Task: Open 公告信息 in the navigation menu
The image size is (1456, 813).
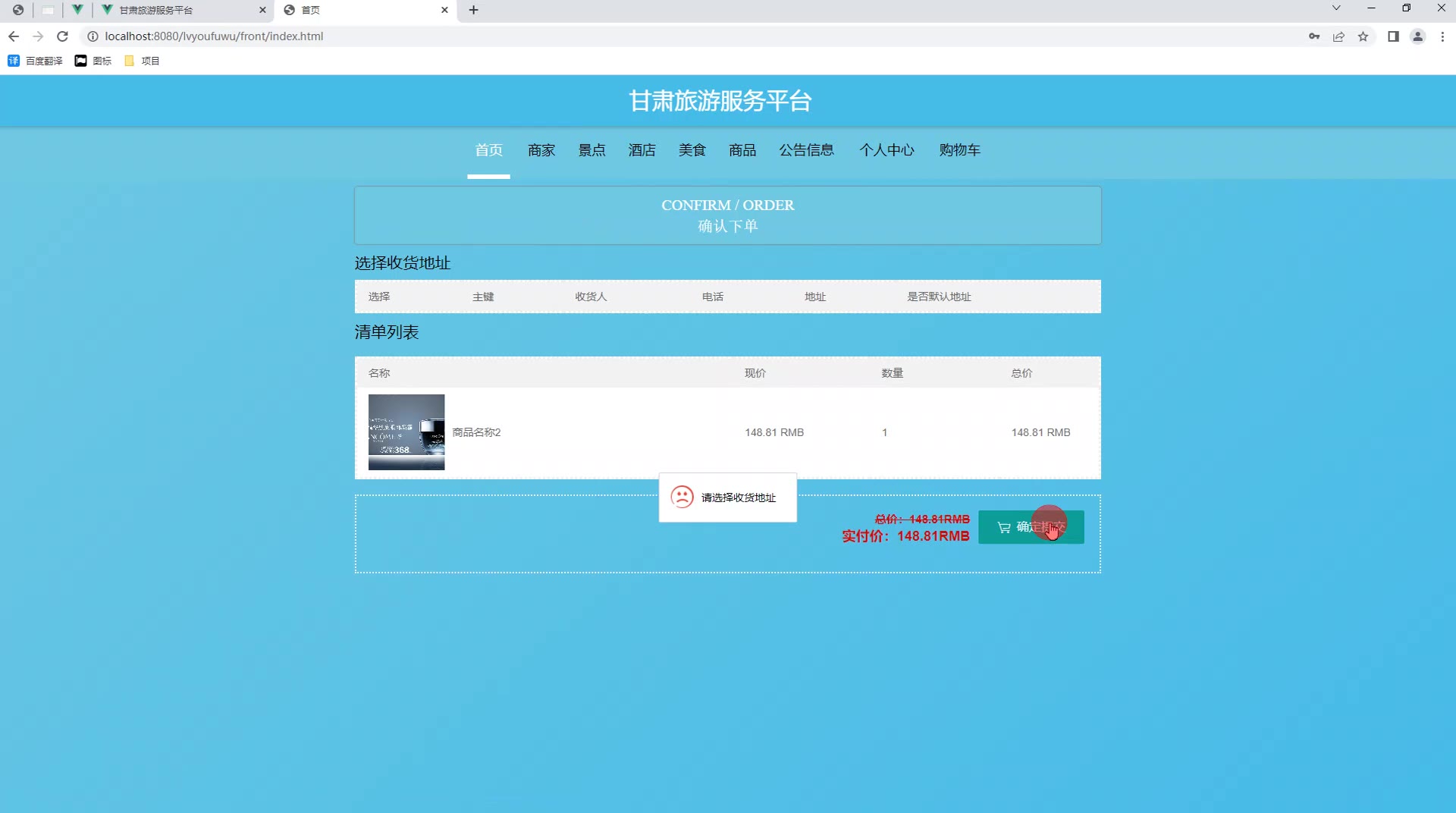Action: (807, 150)
